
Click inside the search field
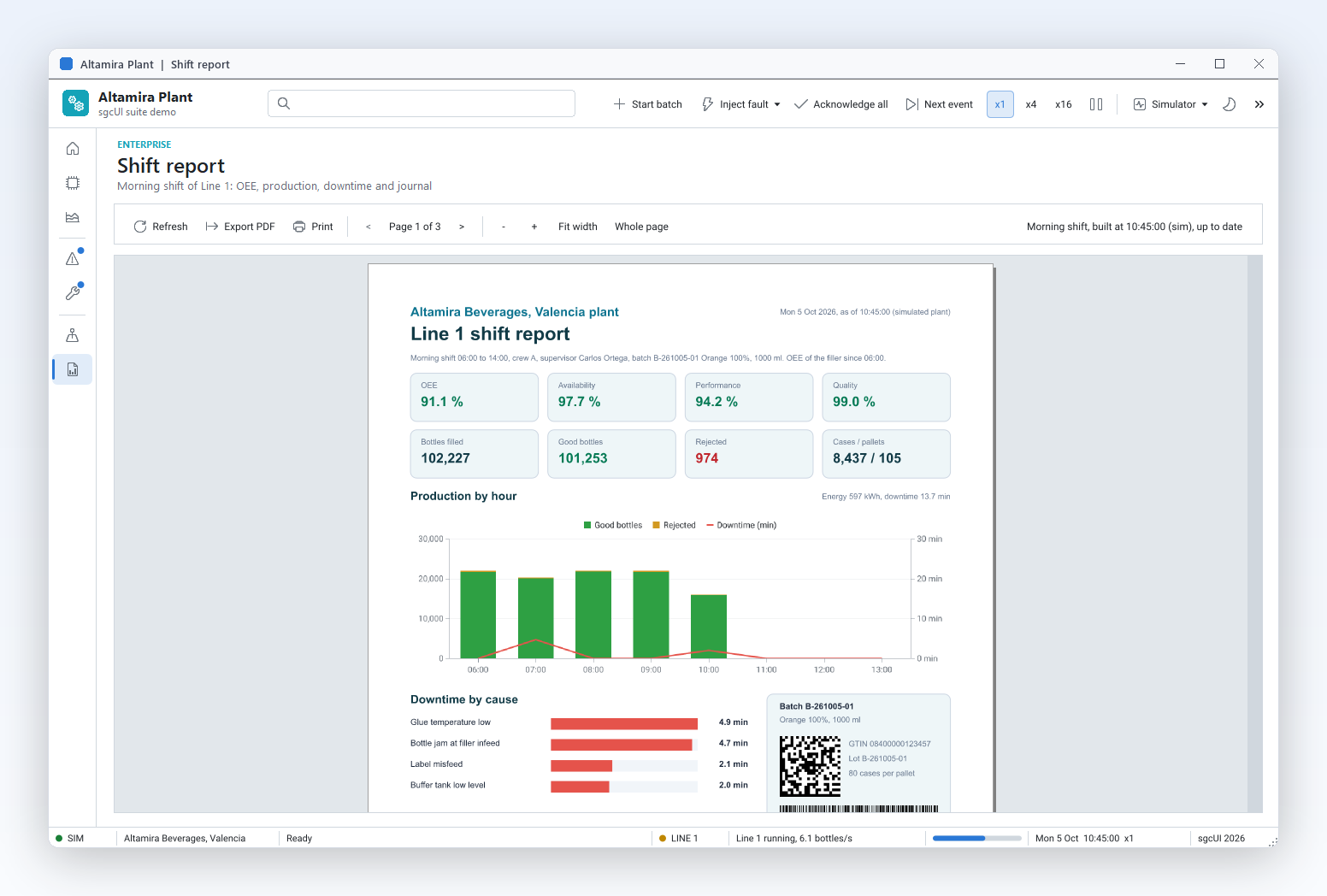422,103
